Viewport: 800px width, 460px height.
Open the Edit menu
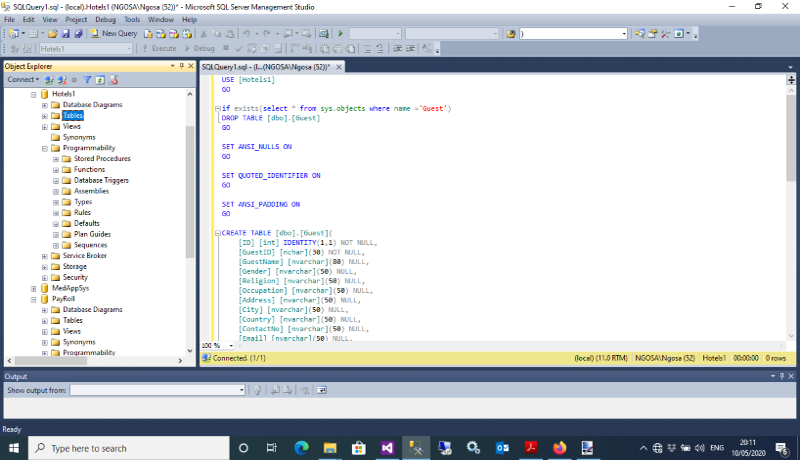click(29, 19)
